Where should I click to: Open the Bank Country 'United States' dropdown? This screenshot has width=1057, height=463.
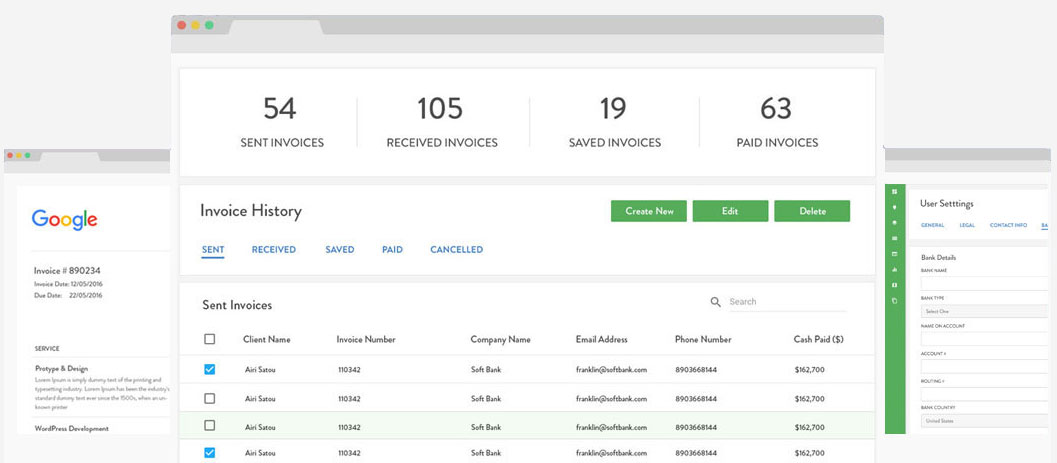pos(985,421)
